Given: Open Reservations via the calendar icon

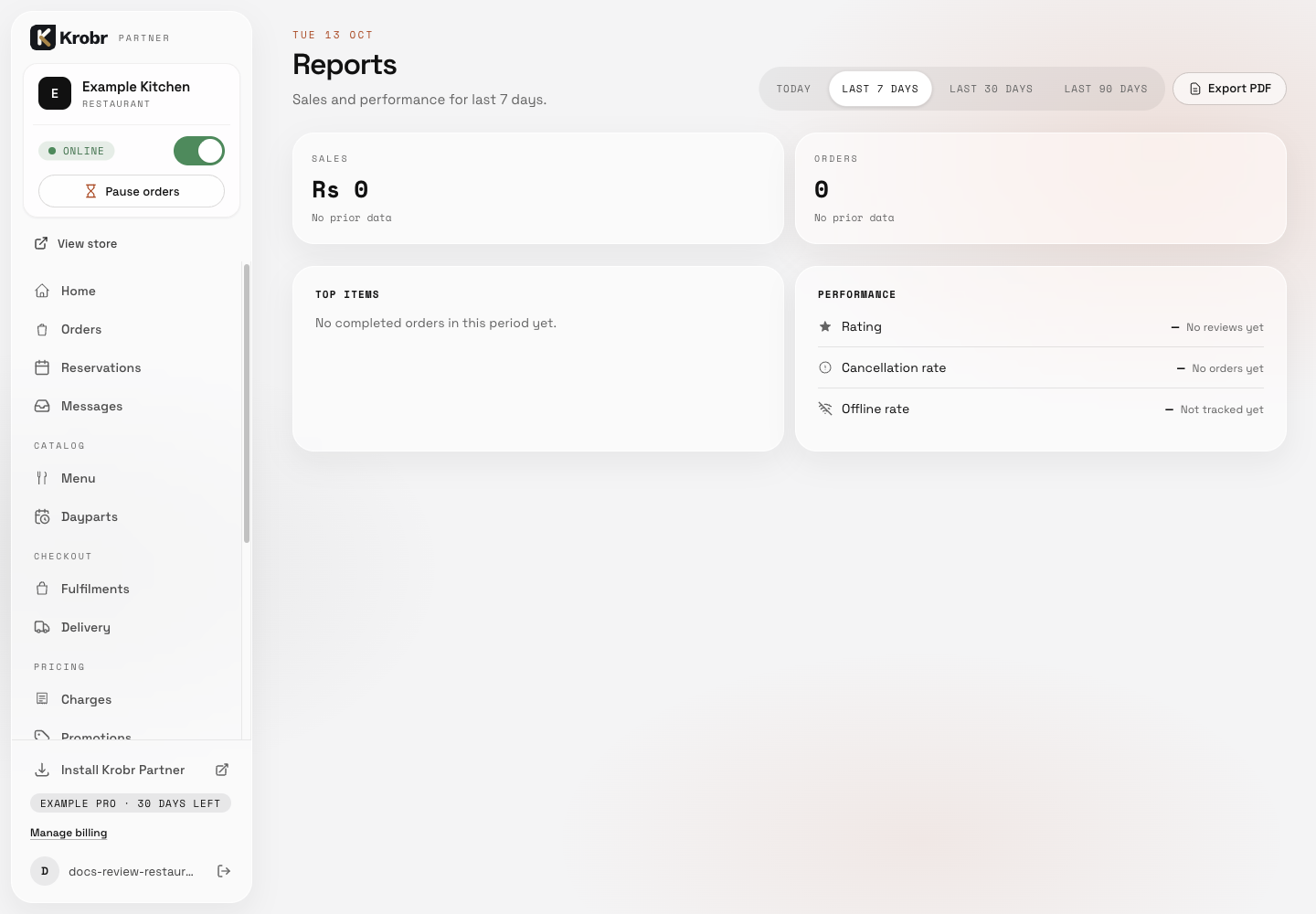Looking at the screenshot, I should click(42, 367).
